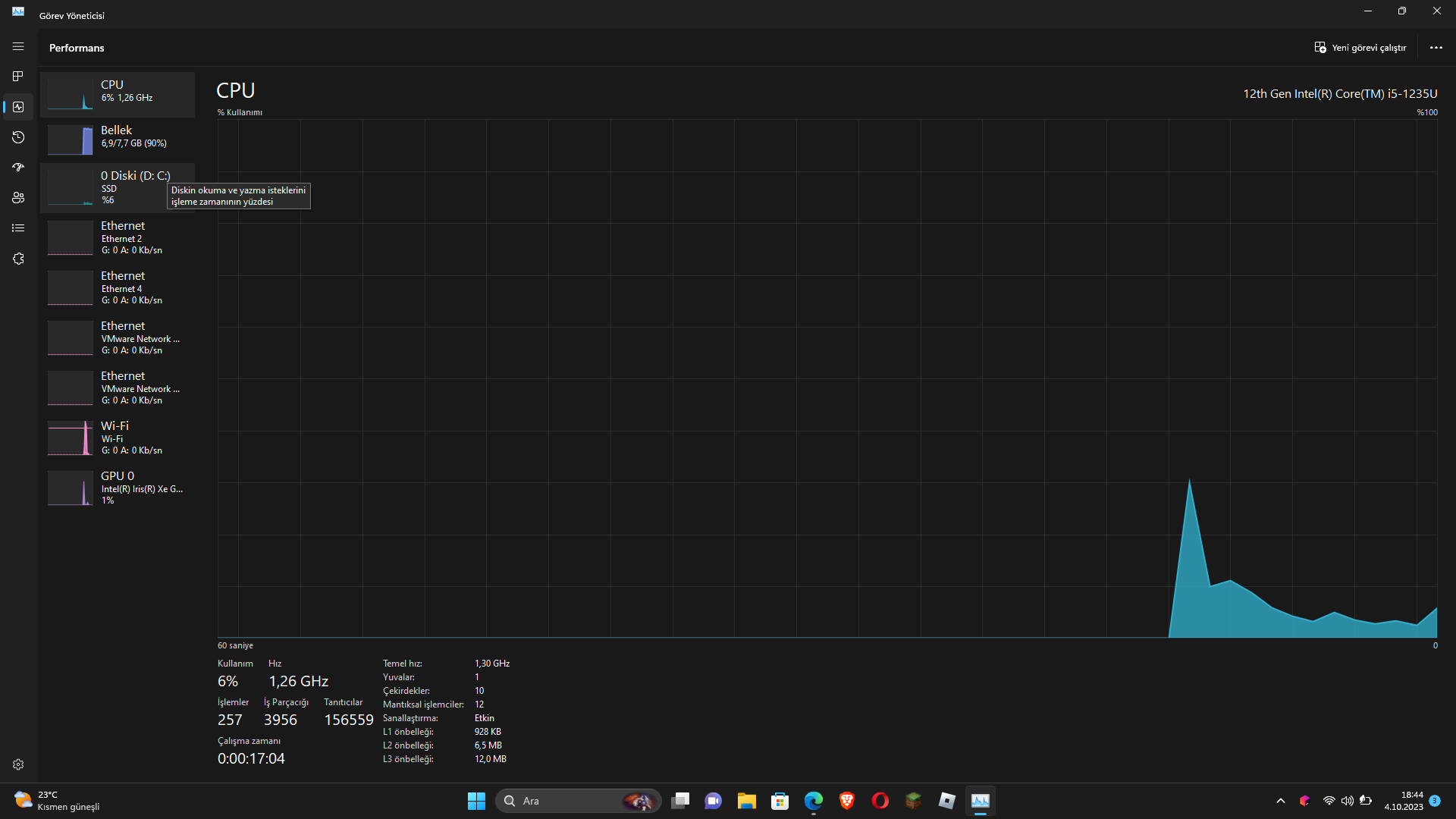Click Yeni görevi çalıştır button

(x=1360, y=47)
